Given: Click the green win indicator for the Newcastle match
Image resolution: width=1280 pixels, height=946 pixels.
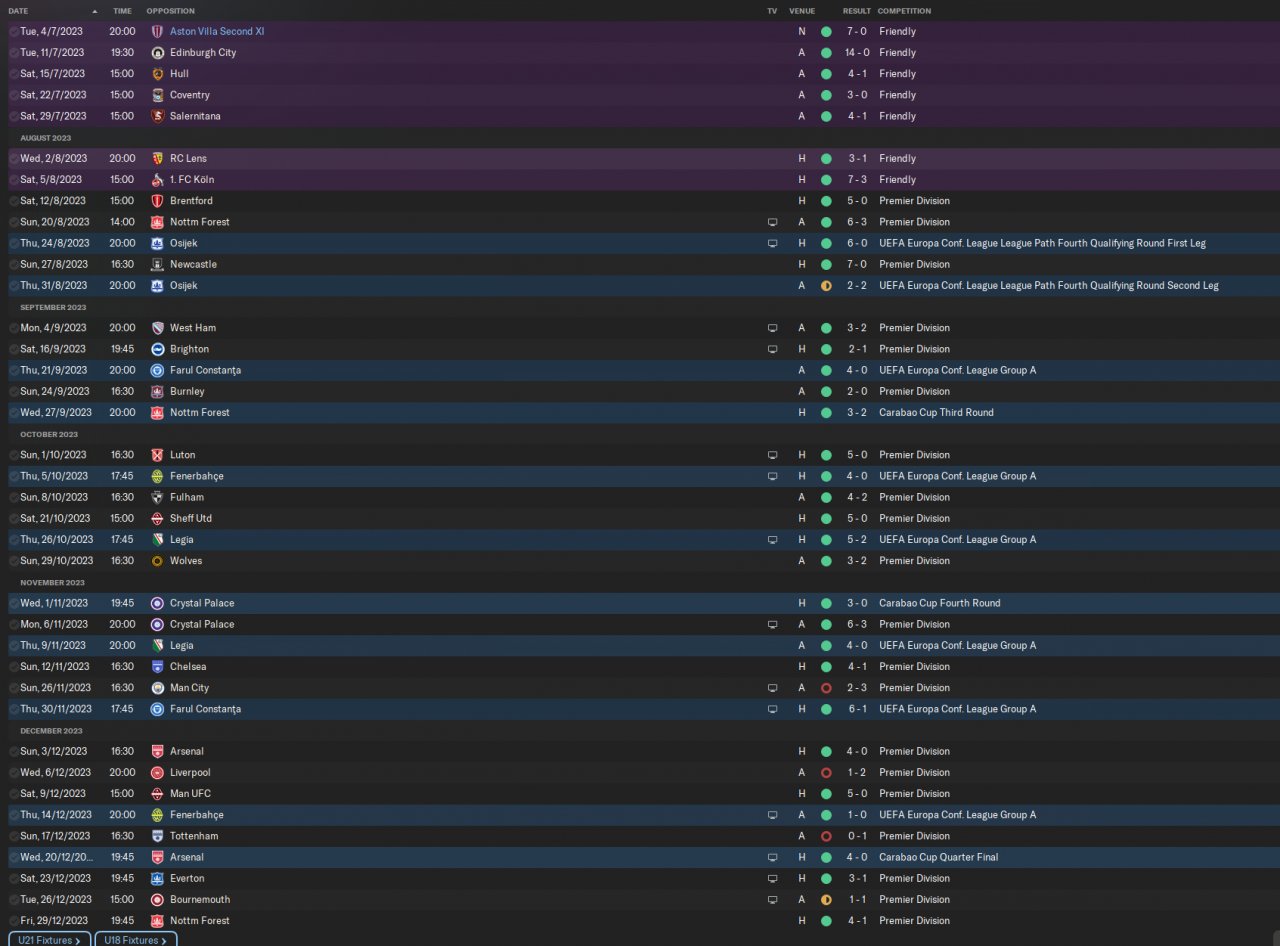Looking at the screenshot, I should coord(826,264).
